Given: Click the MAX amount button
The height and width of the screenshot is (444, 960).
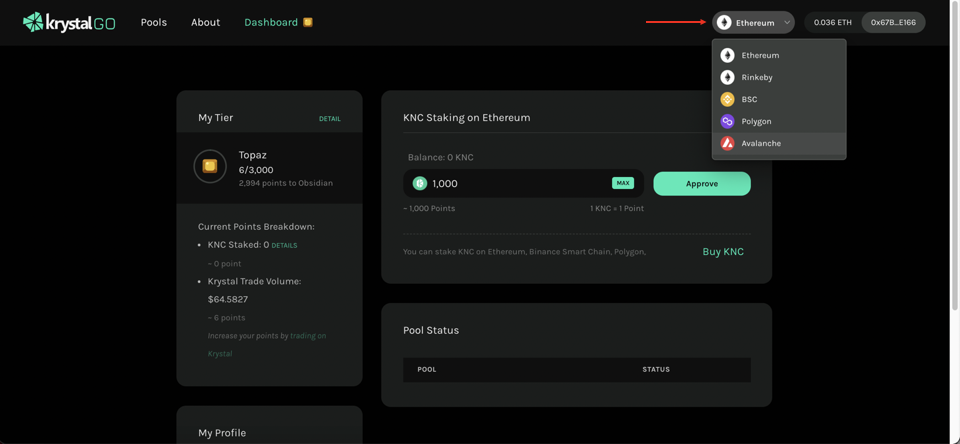Looking at the screenshot, I should (x=623, y=183).
